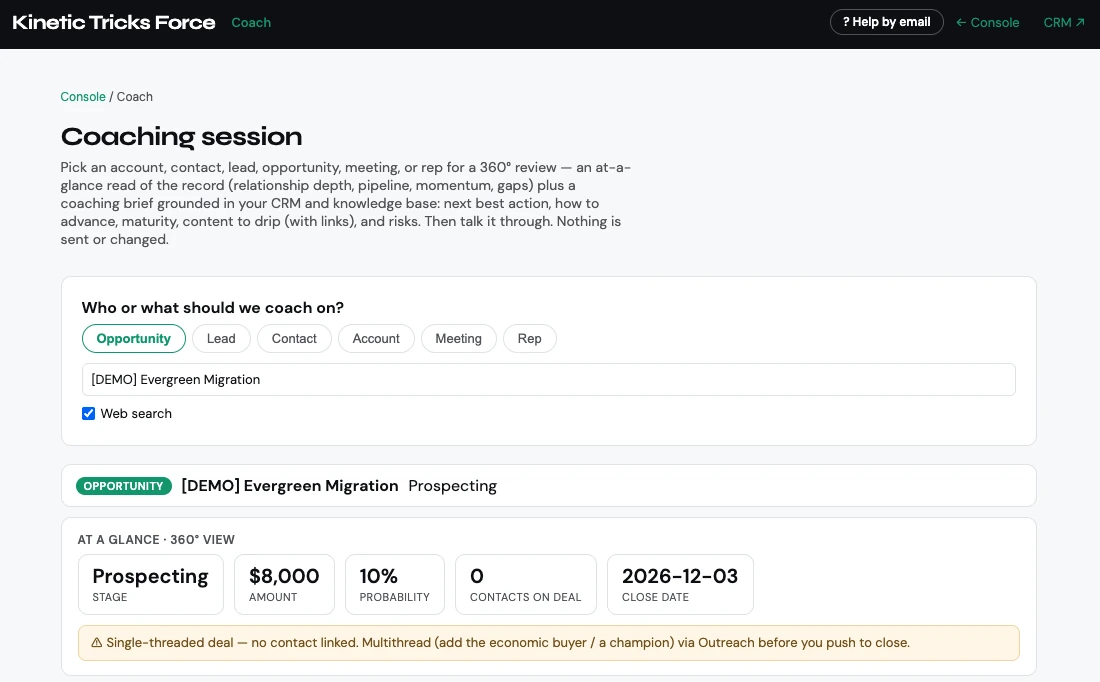The height and width of the screenshot is (682, 1100).
Task: Click the Prospecting status beside record title
Action: click(x=452, y=486)
